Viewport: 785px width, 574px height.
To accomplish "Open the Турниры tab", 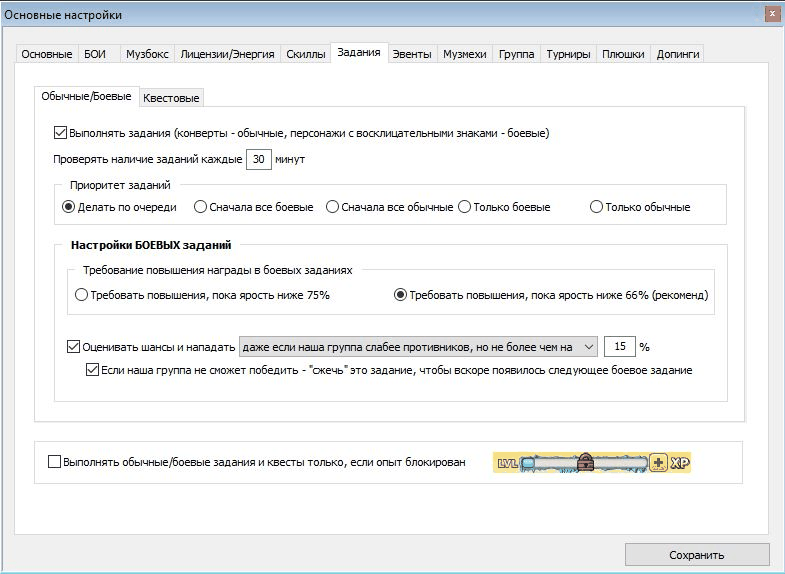I will (568, 54).
